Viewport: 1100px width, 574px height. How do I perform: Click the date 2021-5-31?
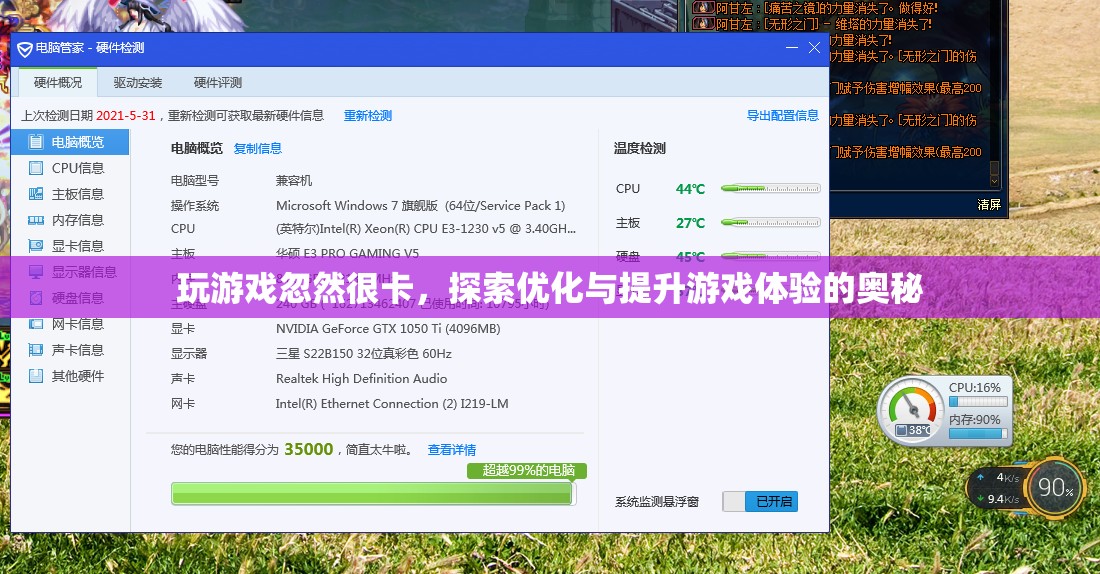(126, 116)
